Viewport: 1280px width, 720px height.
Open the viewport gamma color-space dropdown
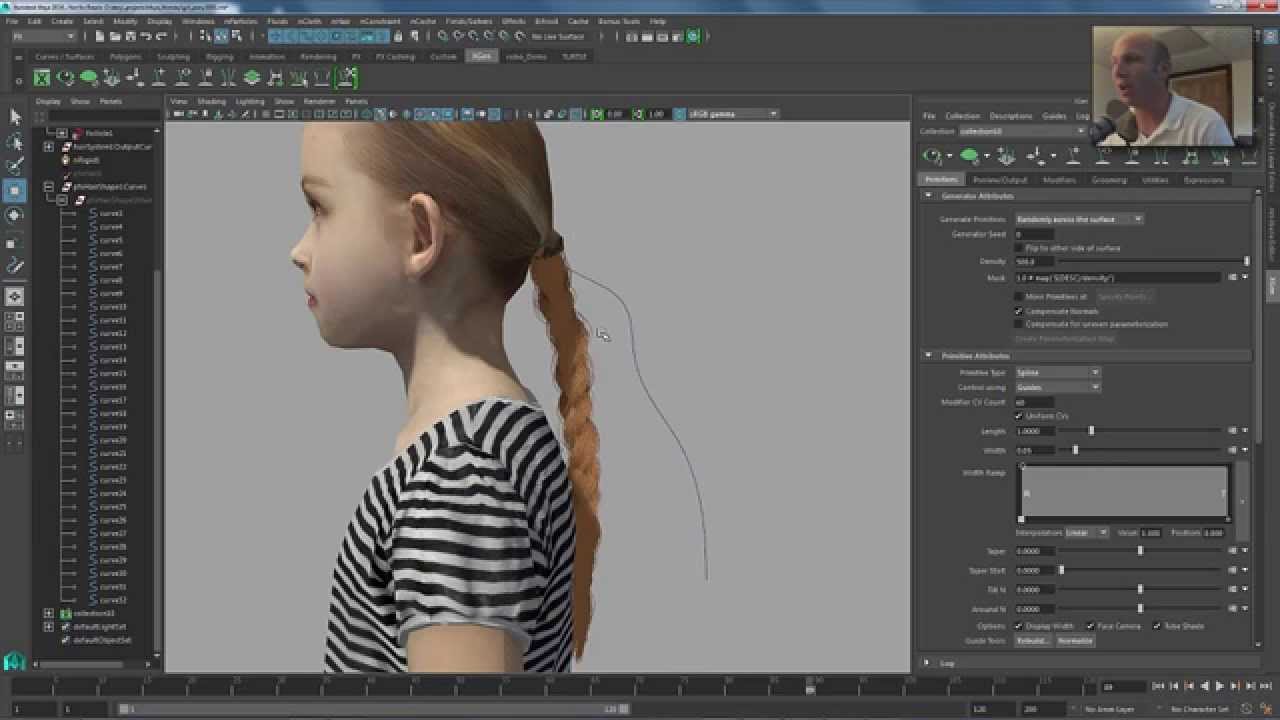(x=733, y=114)
